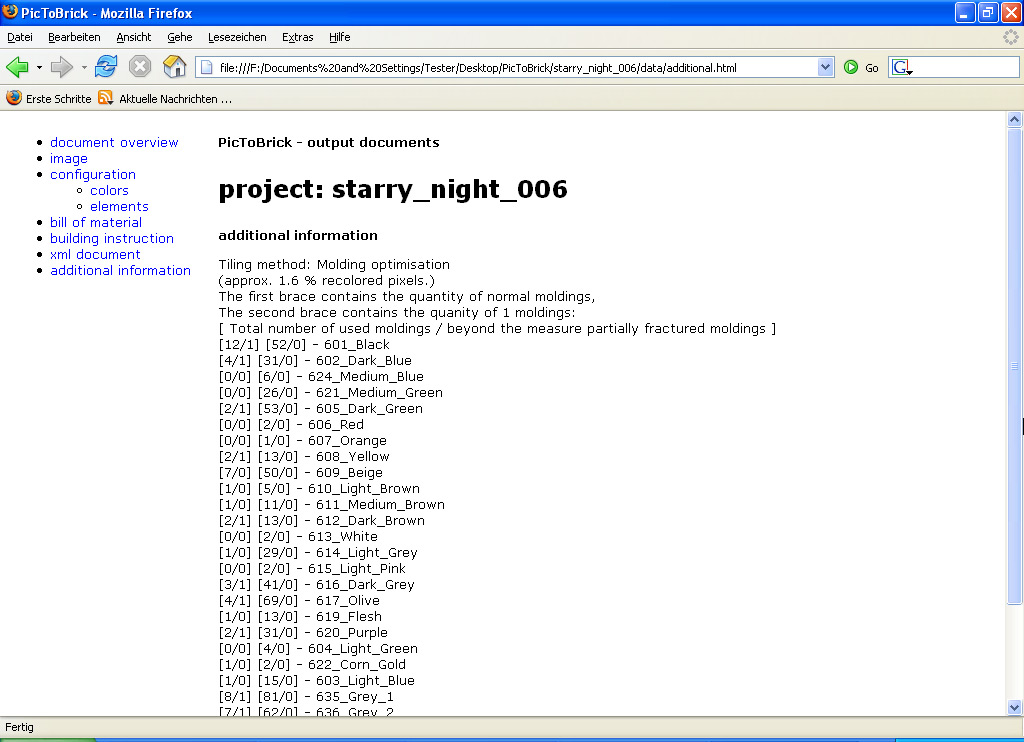Viewport: 1024px width, 742px height.
Task: Open the Aktuelle Nachrichten bookmark
Action: pos(175,99)
